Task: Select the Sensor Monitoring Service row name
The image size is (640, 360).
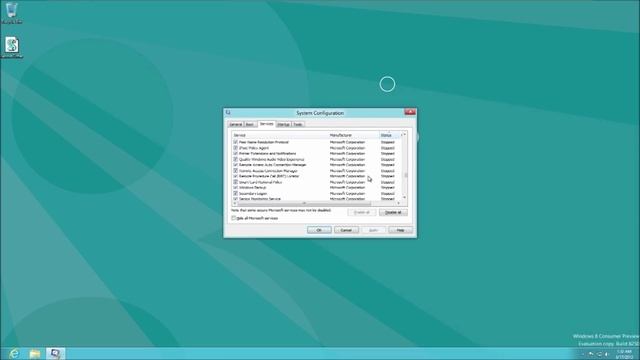Action: click(x=260, y=199)
